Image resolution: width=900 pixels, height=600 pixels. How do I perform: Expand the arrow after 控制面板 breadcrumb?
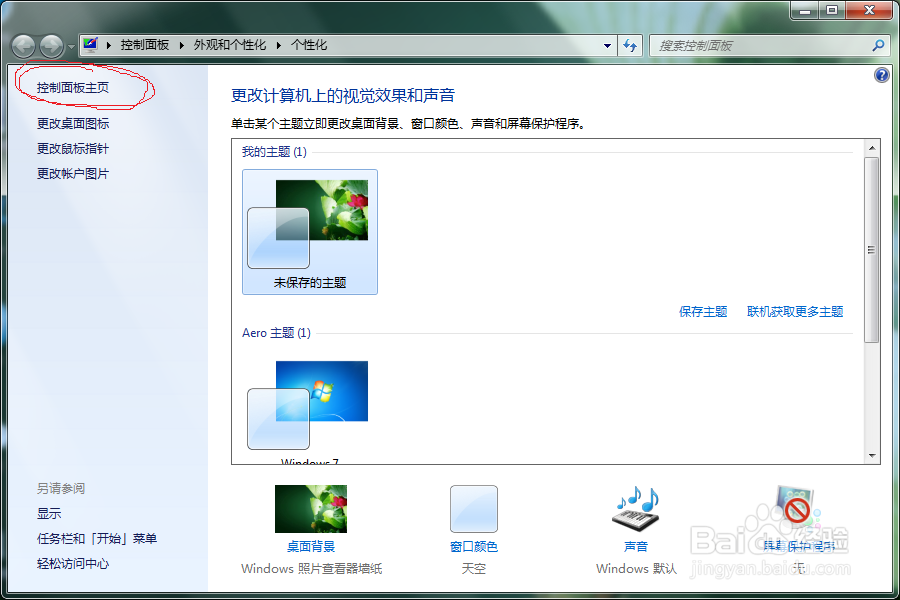click(181, 45)
